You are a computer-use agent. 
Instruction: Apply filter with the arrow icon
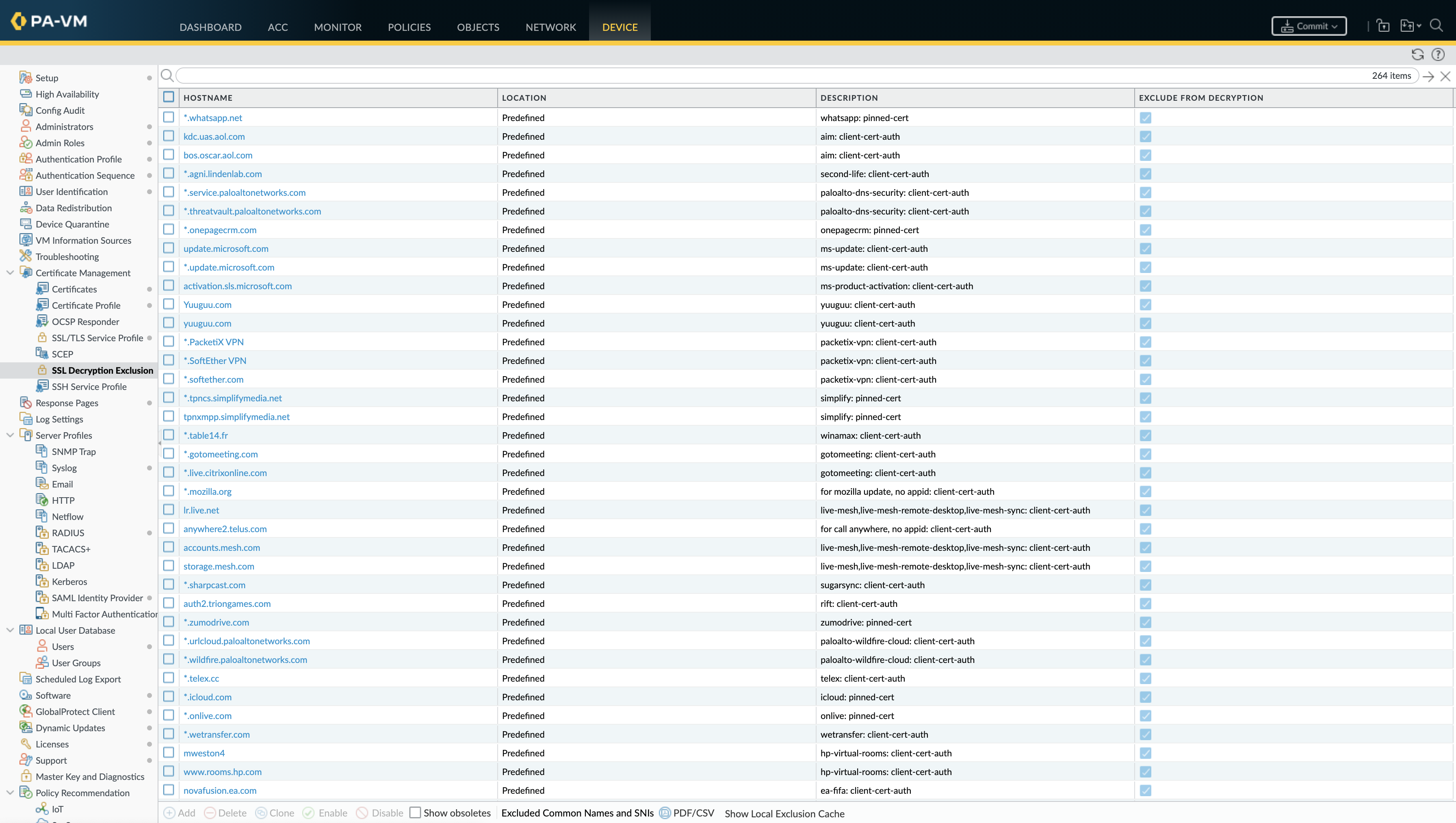[x=1428, y=76]
